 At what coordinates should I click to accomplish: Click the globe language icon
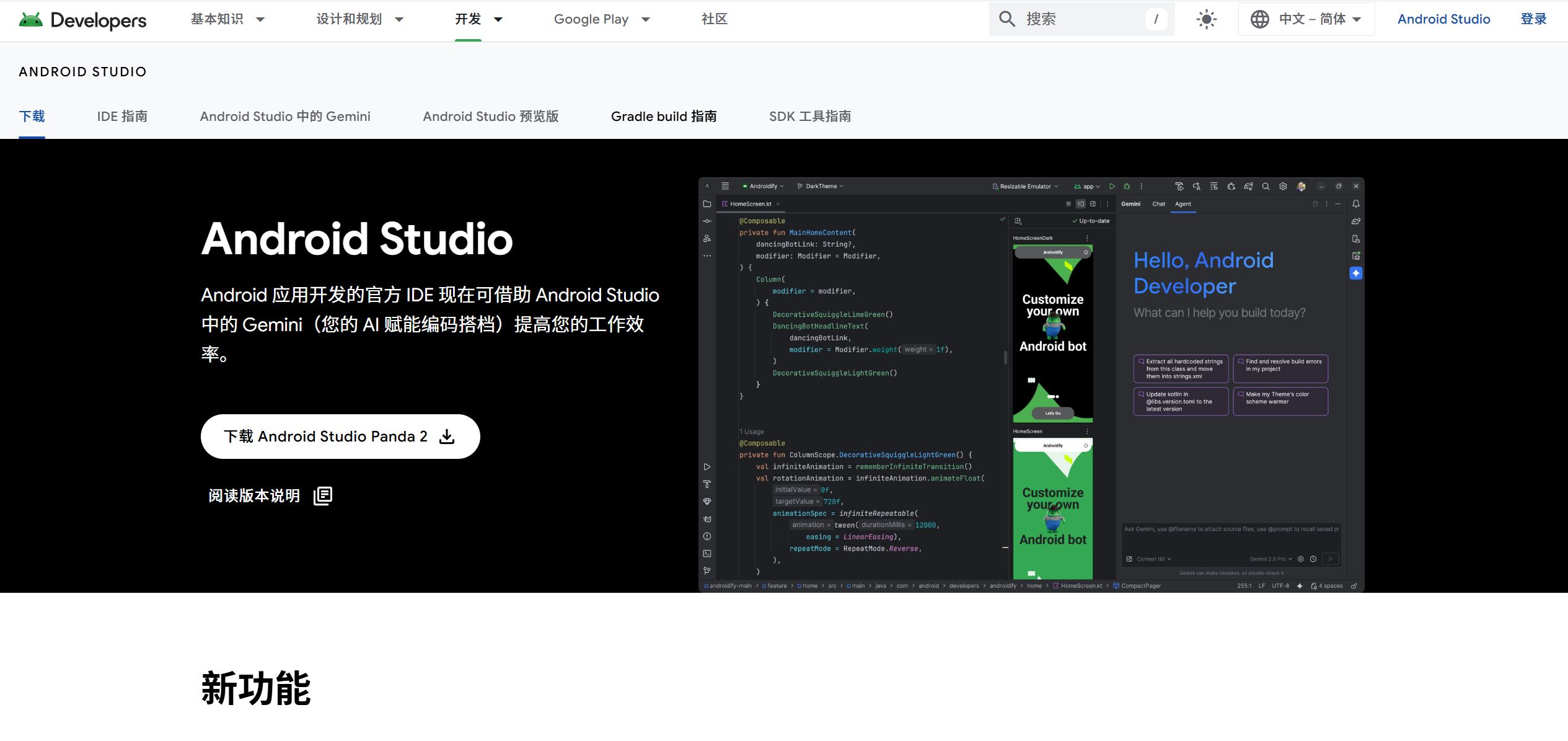1259,19
